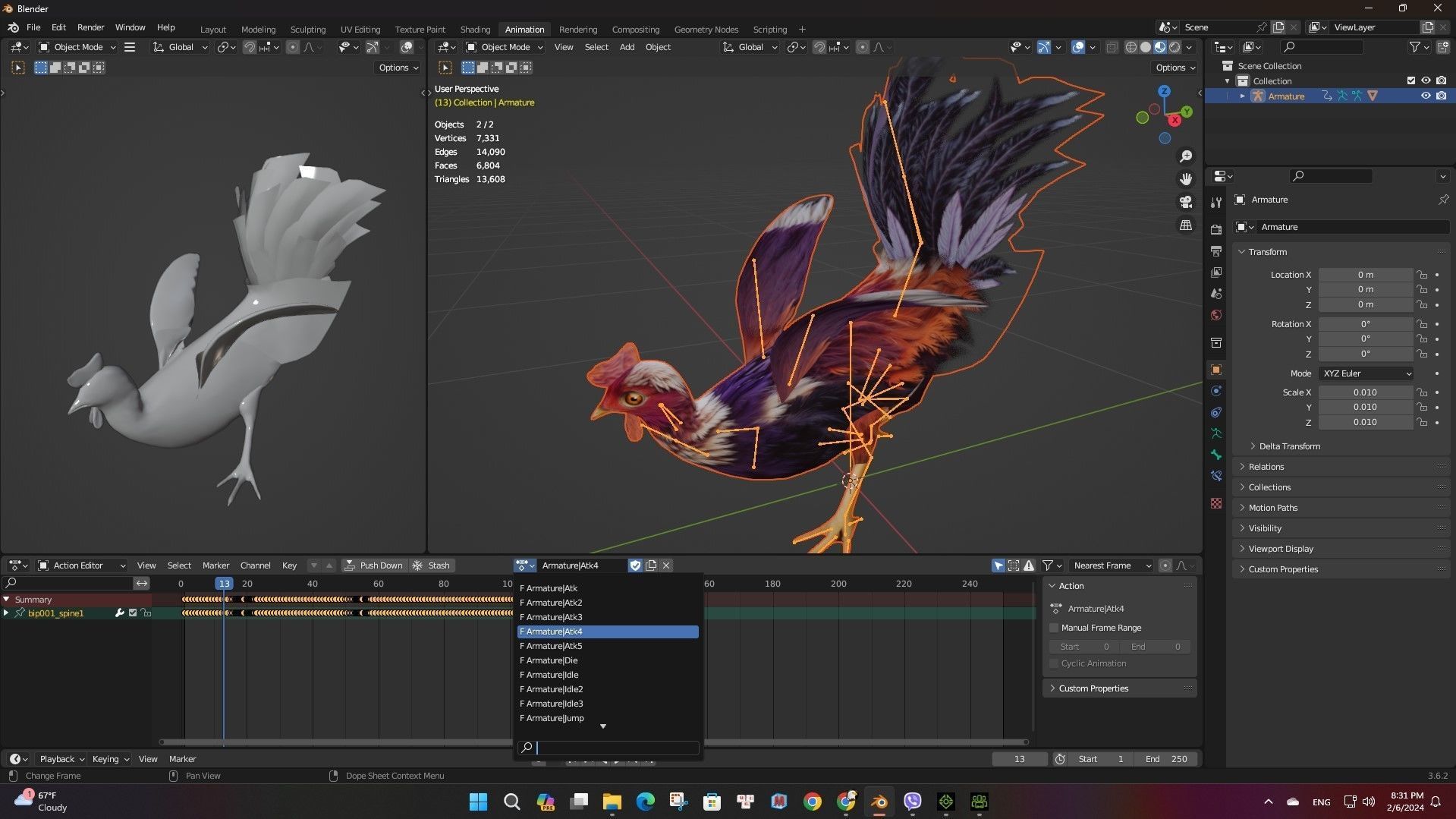The height and width of the screenshot is (819, 1456).
Task: Create new action copy icon
Action: [651, 565]
